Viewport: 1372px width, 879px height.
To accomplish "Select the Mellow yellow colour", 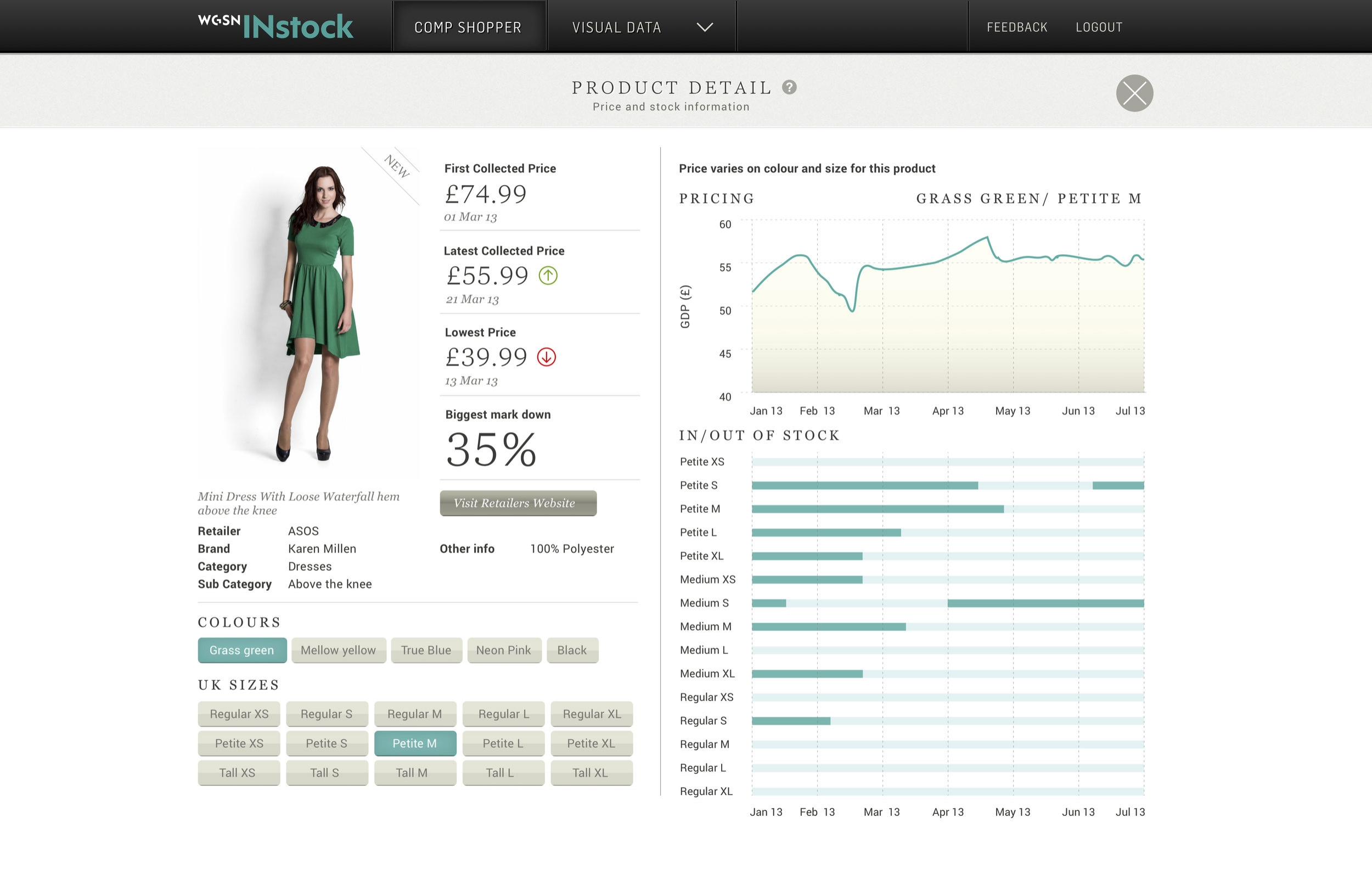I will pyautogui.click(x=338, y=650).
